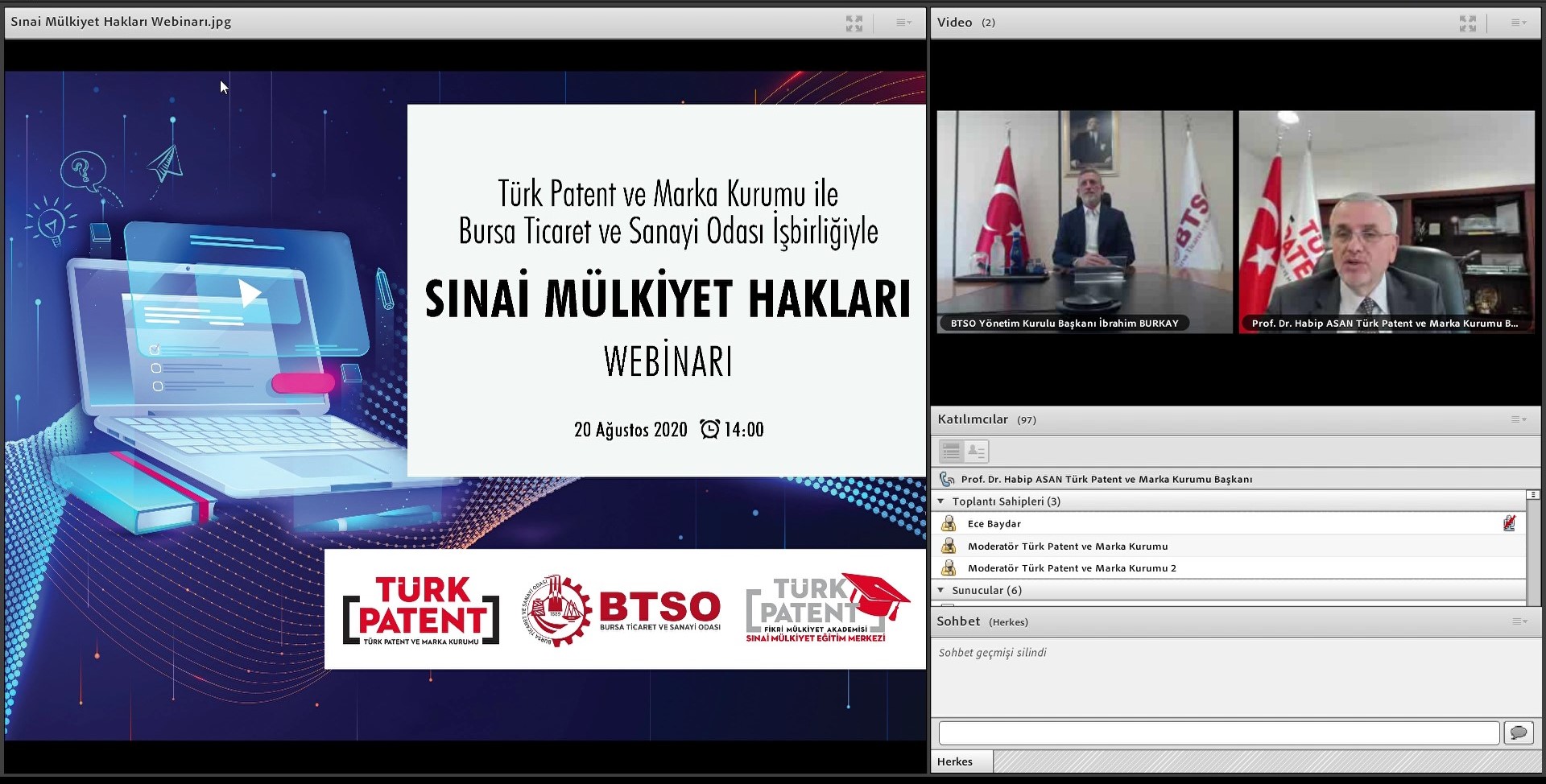Switch to attendee status view
Image resolution: width=1546 pixels, height=784 pixels.
coord(976,452)
